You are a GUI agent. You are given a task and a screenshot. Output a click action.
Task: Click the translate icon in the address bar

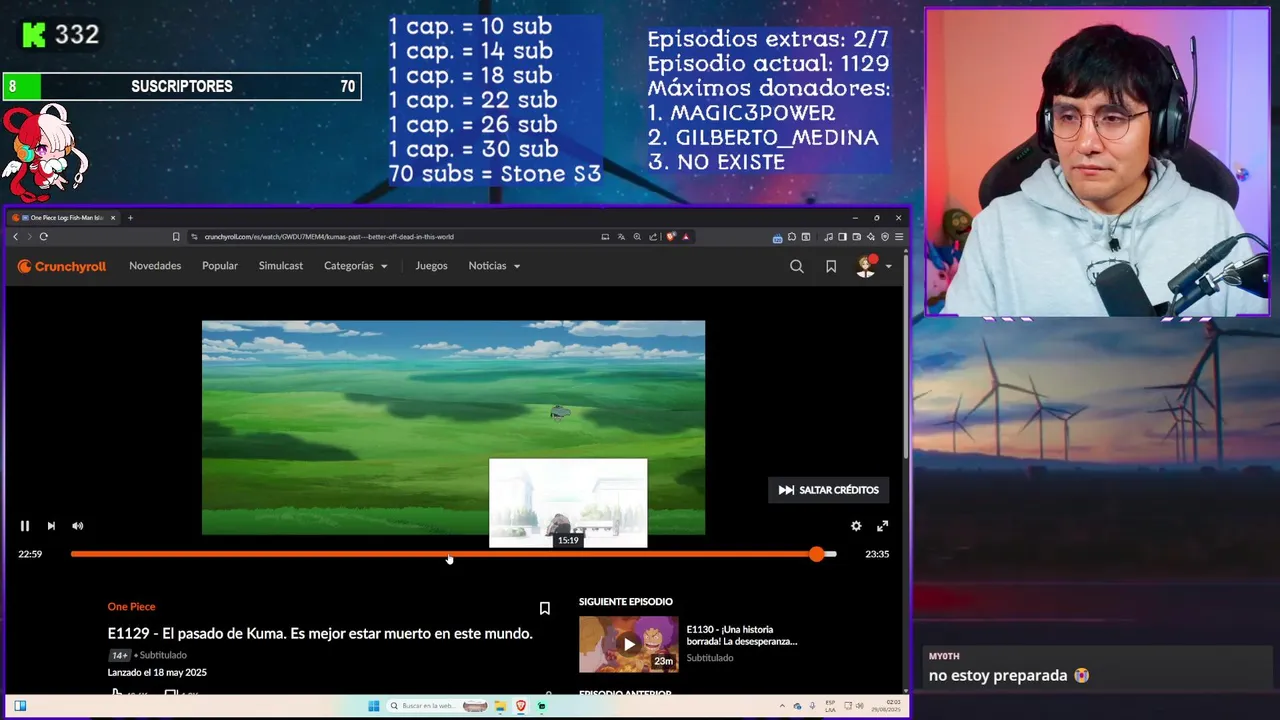click(x=621, y=237)
